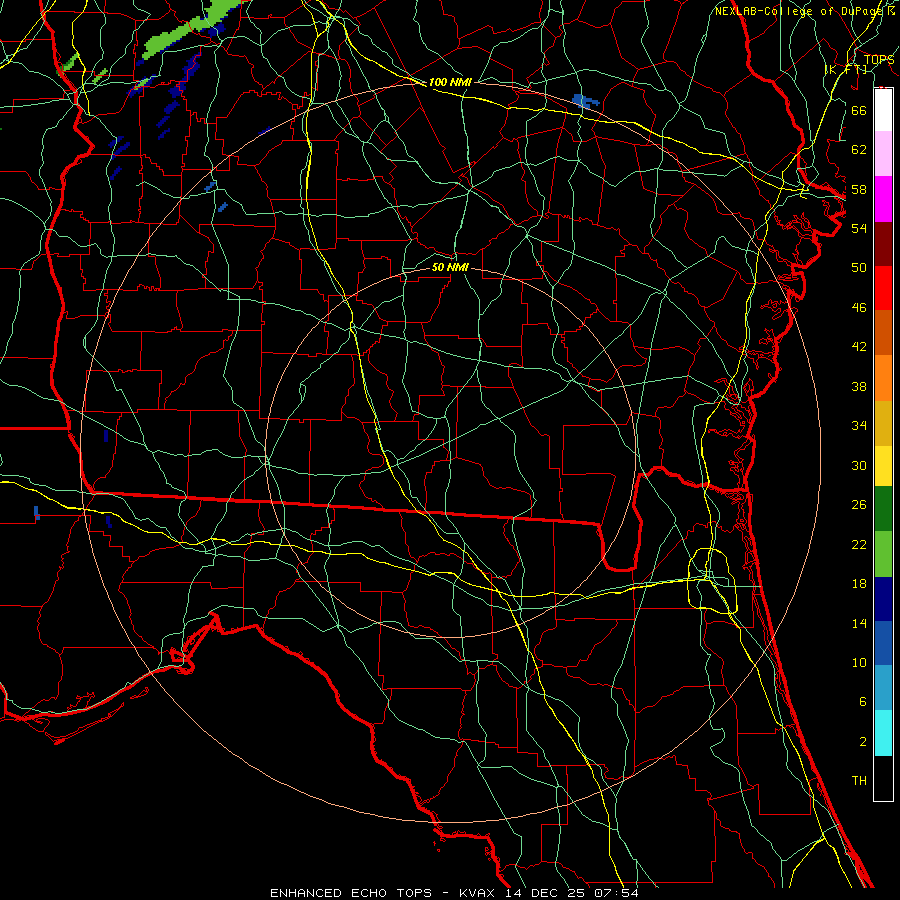Image resolution: width=900 pixels, height=900 pixels.
Task: Click the "62" legend value
Action: pos(859,150)
